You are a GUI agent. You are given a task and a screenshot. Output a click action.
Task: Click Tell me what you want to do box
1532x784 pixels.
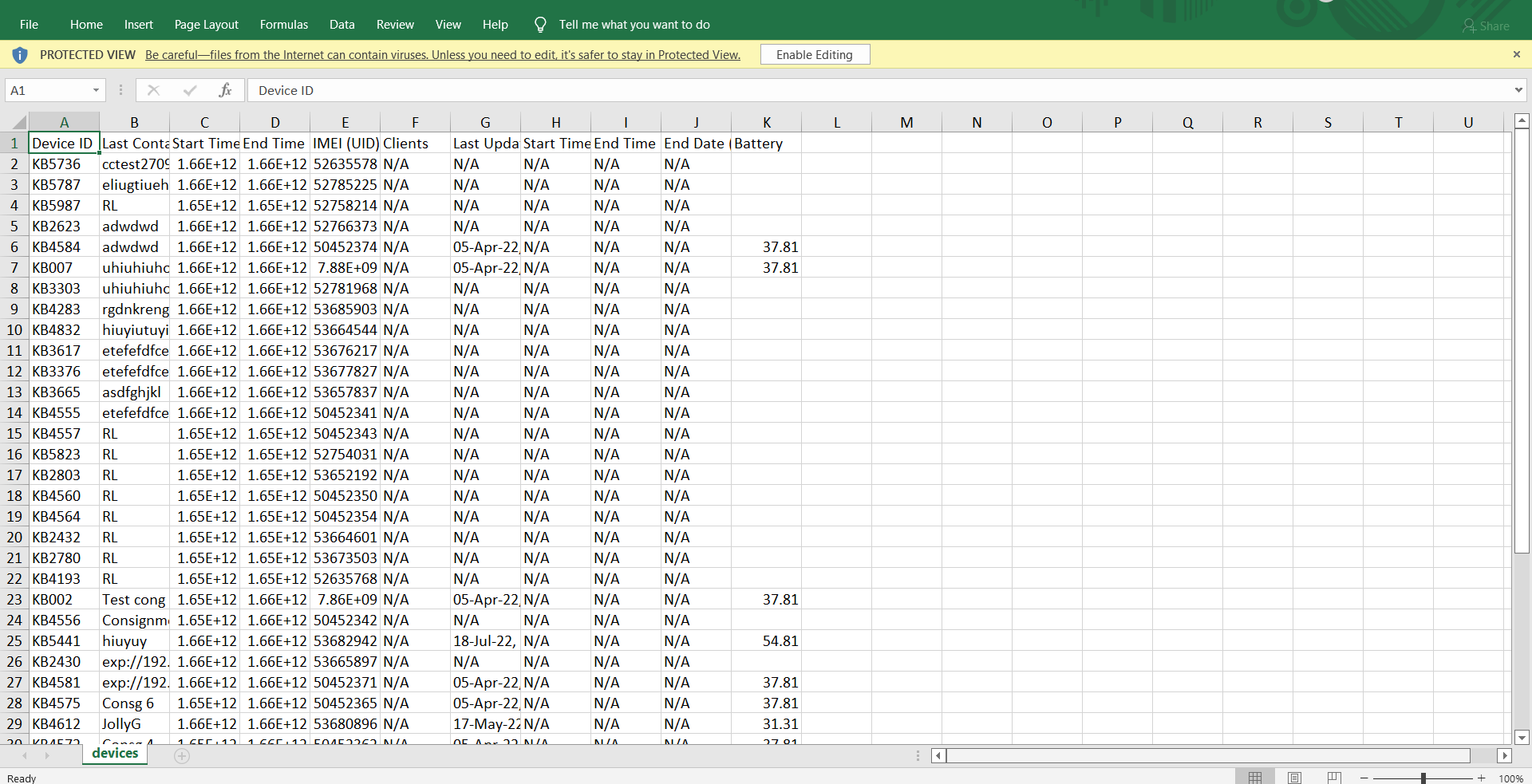[x=634, y=25]
